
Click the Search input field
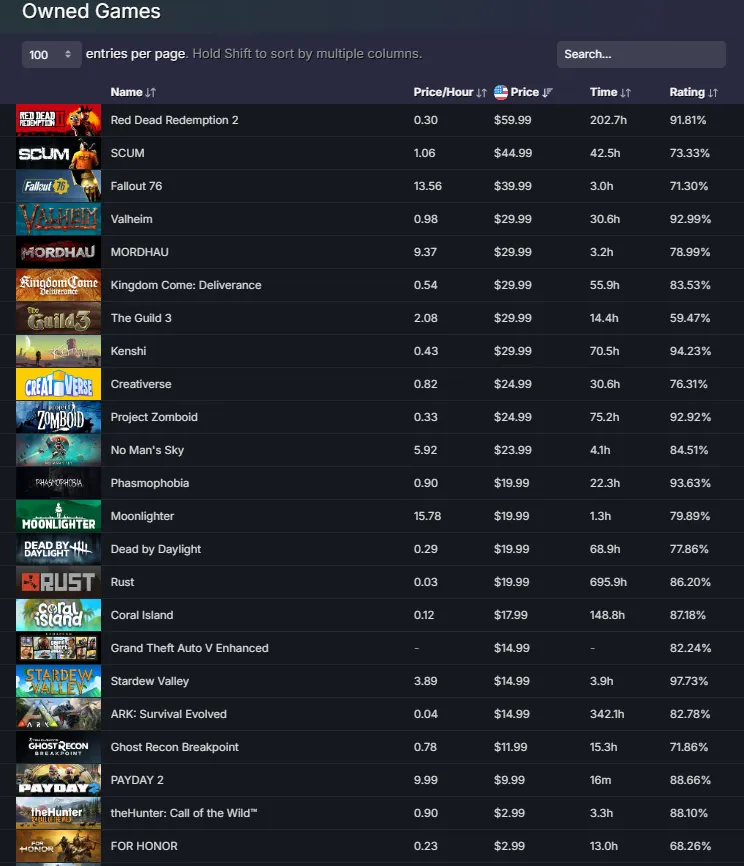click(x=641, y=54)
